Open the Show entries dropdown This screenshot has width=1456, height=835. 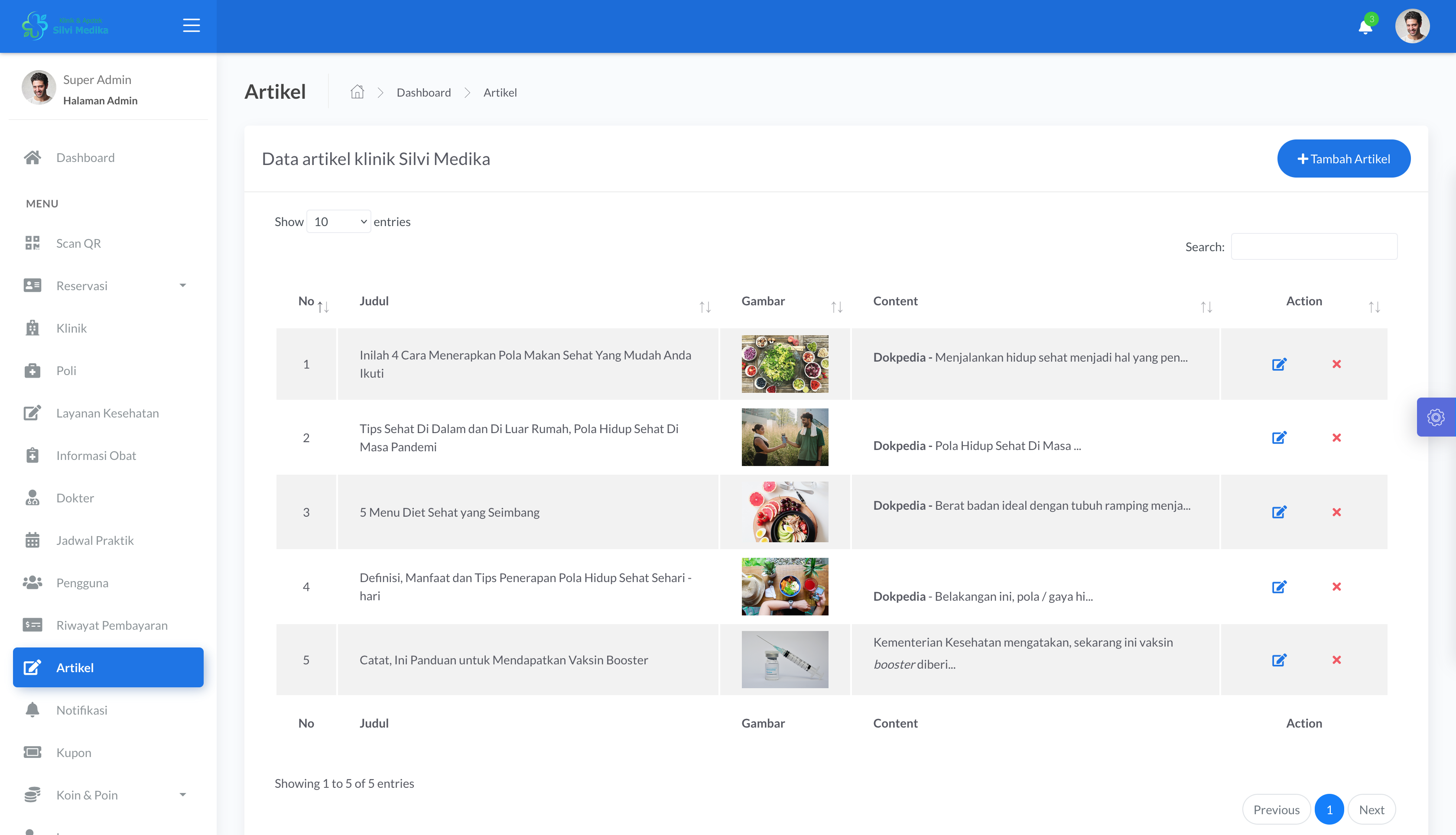(x=338, y=221)
